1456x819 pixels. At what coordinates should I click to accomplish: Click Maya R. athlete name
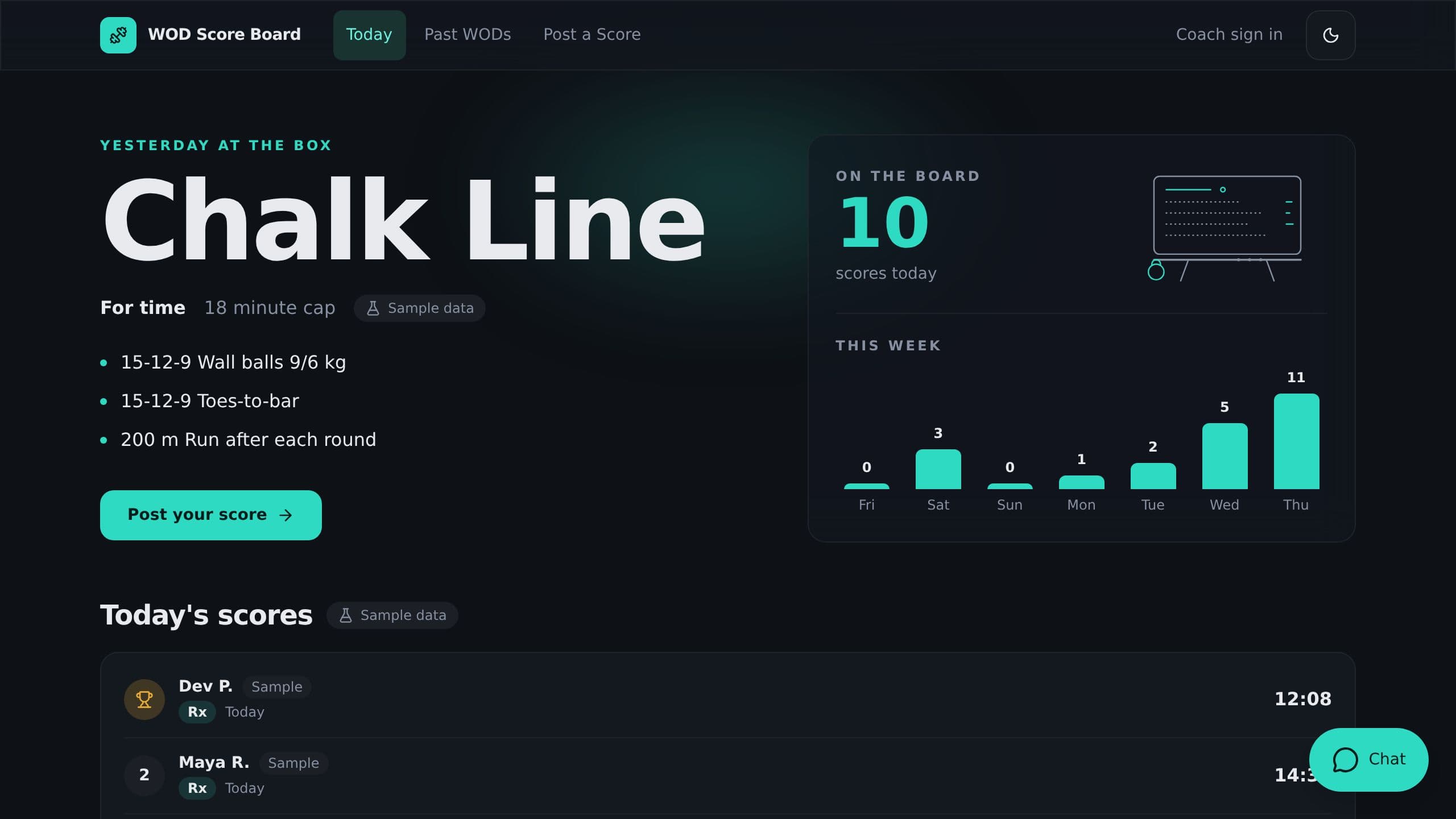coord(214,763)
